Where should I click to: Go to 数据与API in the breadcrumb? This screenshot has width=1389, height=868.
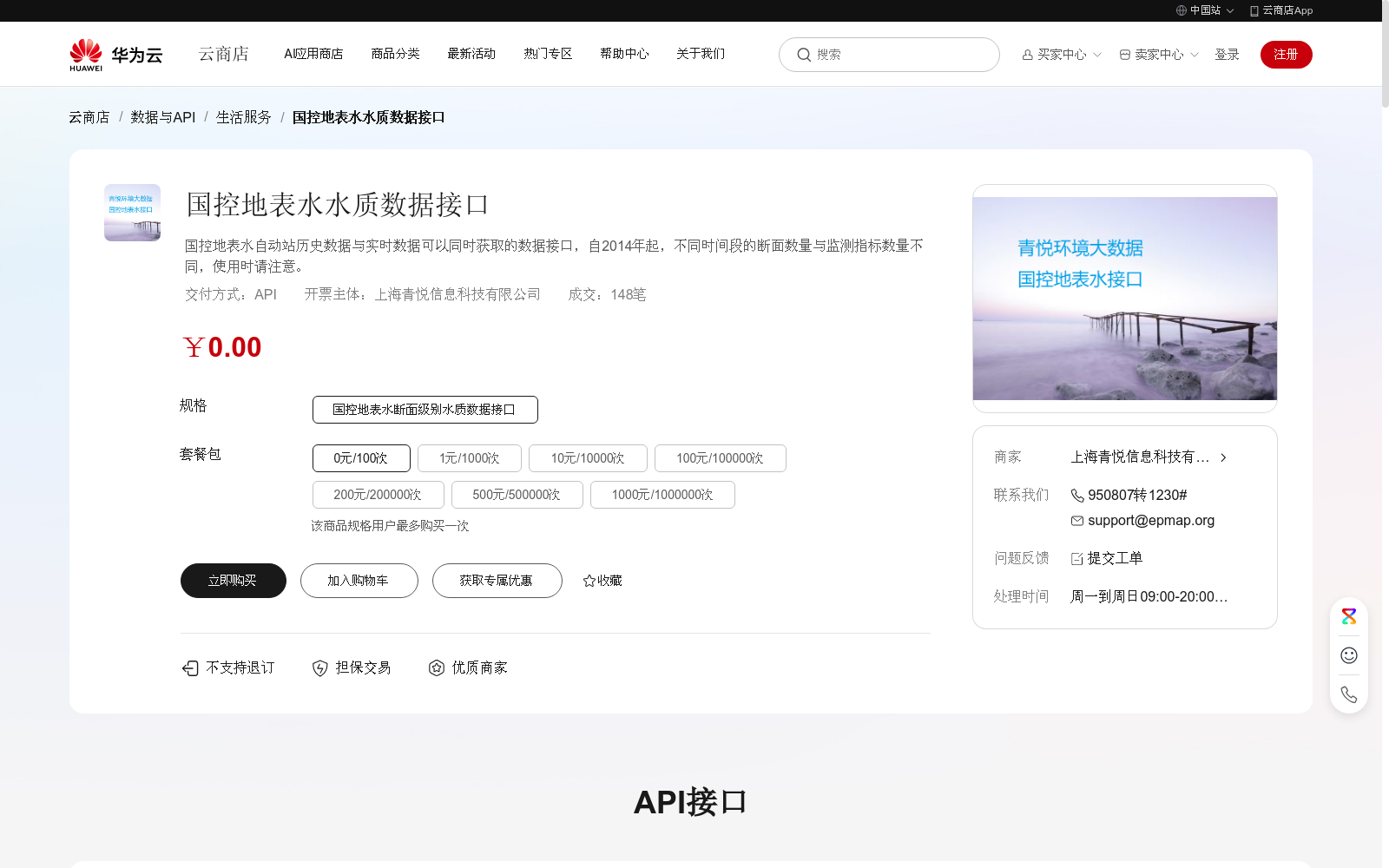[163, 117]
